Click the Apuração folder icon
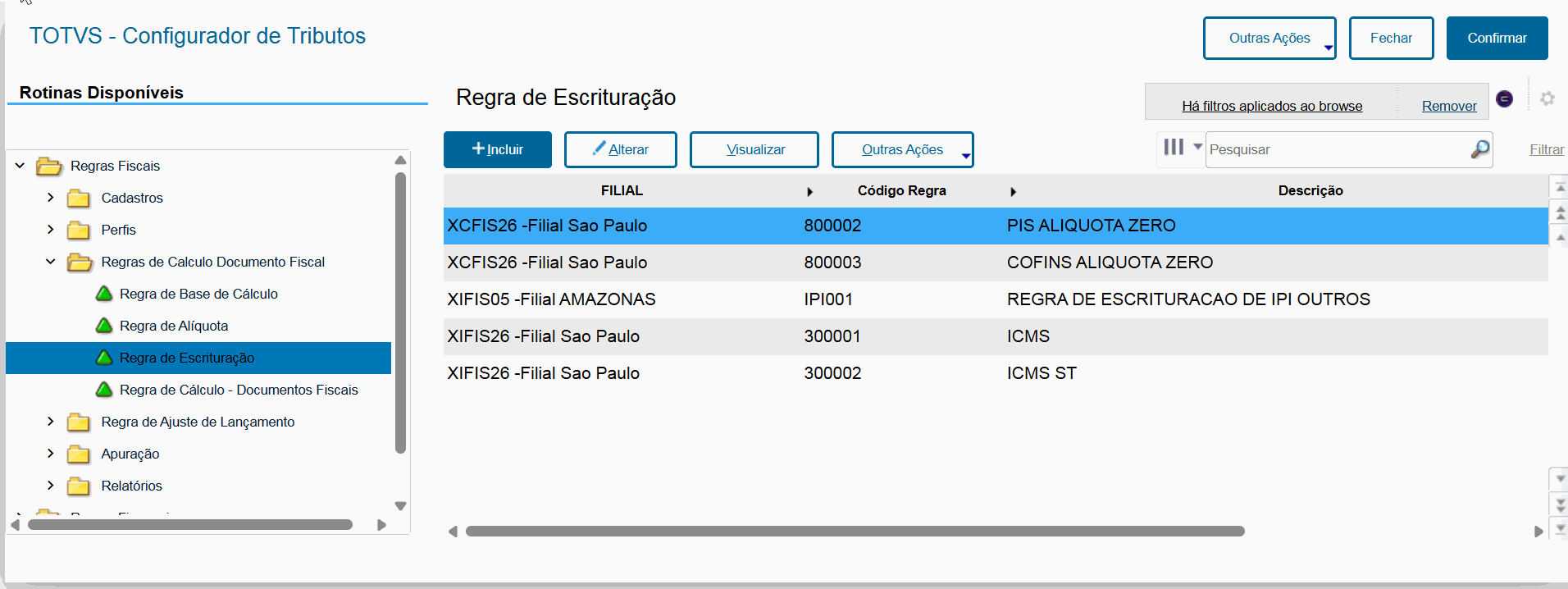The height and width of the screenshot is (589, 1568). (79, 454)
